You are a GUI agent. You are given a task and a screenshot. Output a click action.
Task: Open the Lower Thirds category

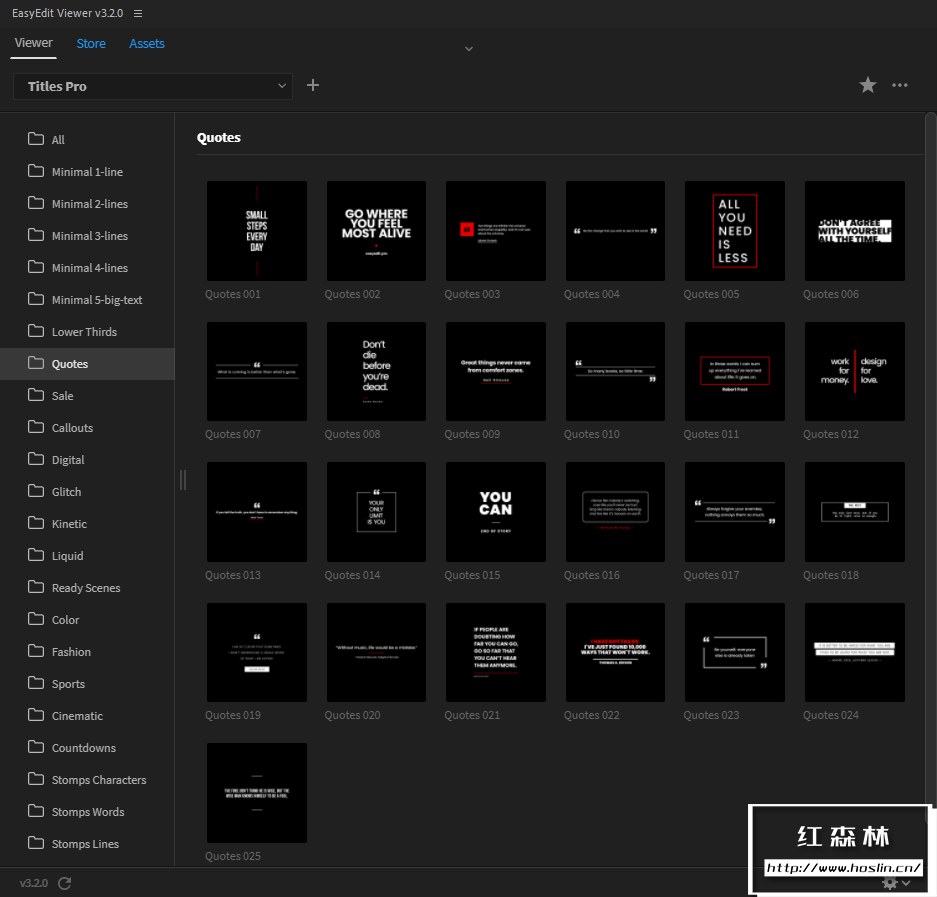(84, 332)
